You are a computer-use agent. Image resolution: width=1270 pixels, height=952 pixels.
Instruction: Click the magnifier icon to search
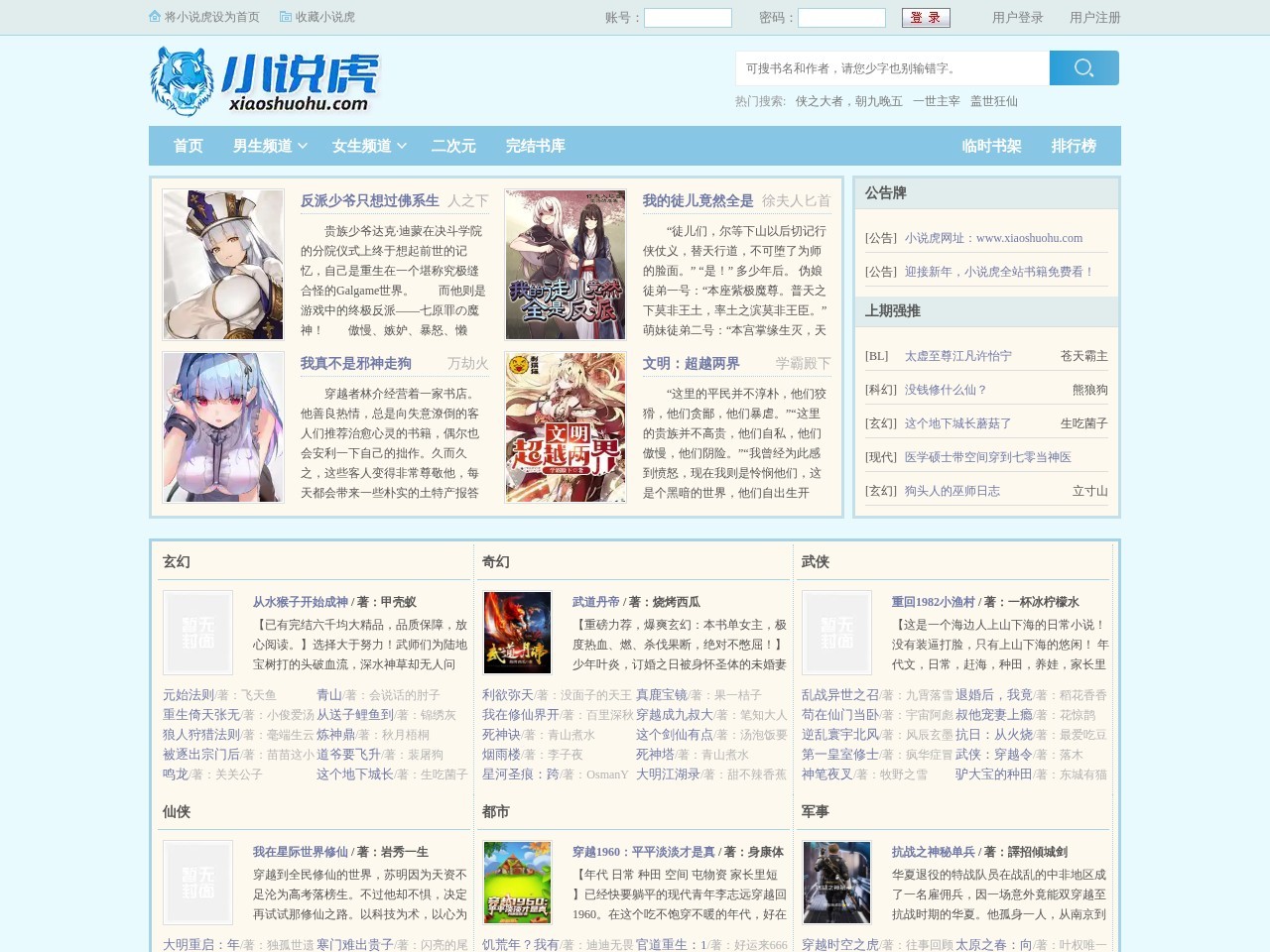pyautogui.click(x=1083, y=67)
